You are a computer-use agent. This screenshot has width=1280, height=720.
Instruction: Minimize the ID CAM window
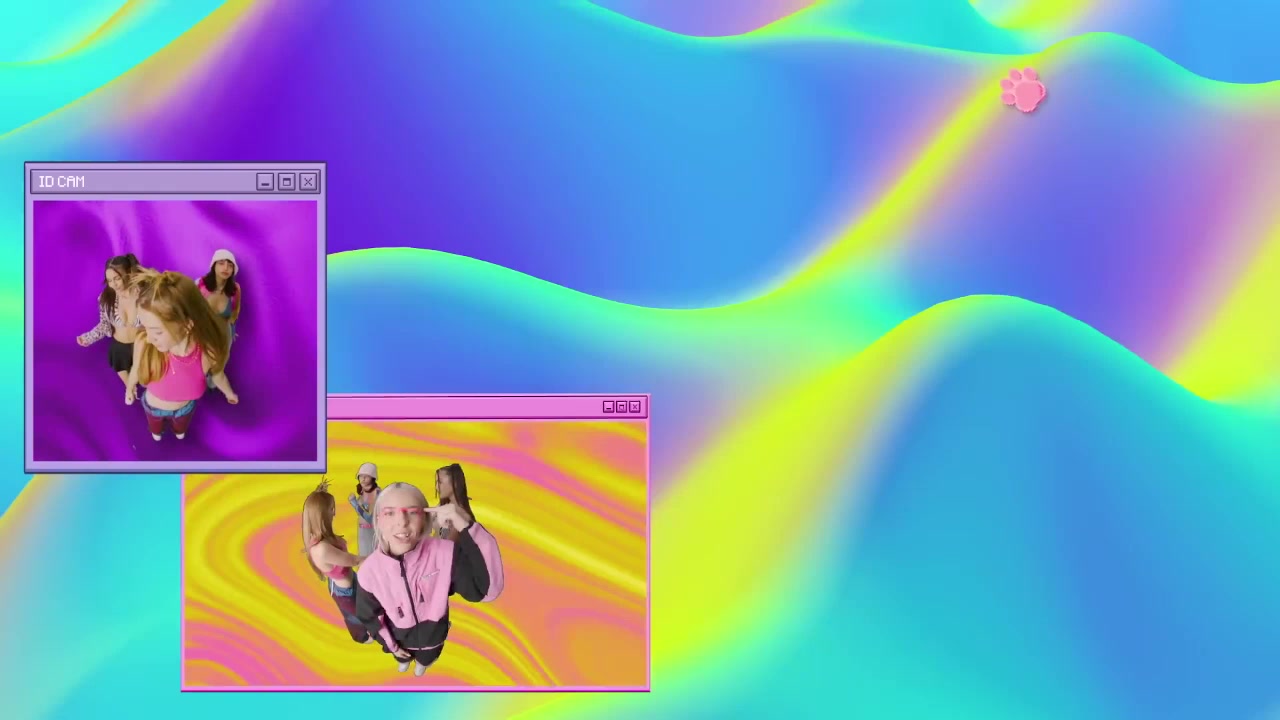click(265, 181)
